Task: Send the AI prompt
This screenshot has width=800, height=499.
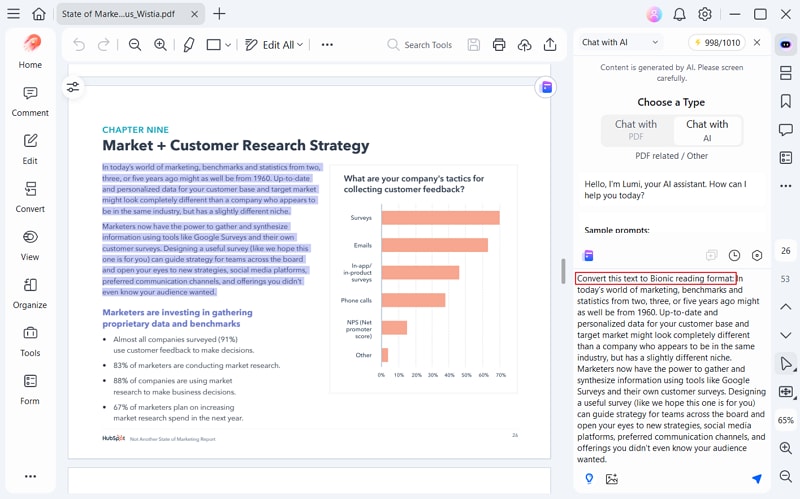Action: (757, 479)
